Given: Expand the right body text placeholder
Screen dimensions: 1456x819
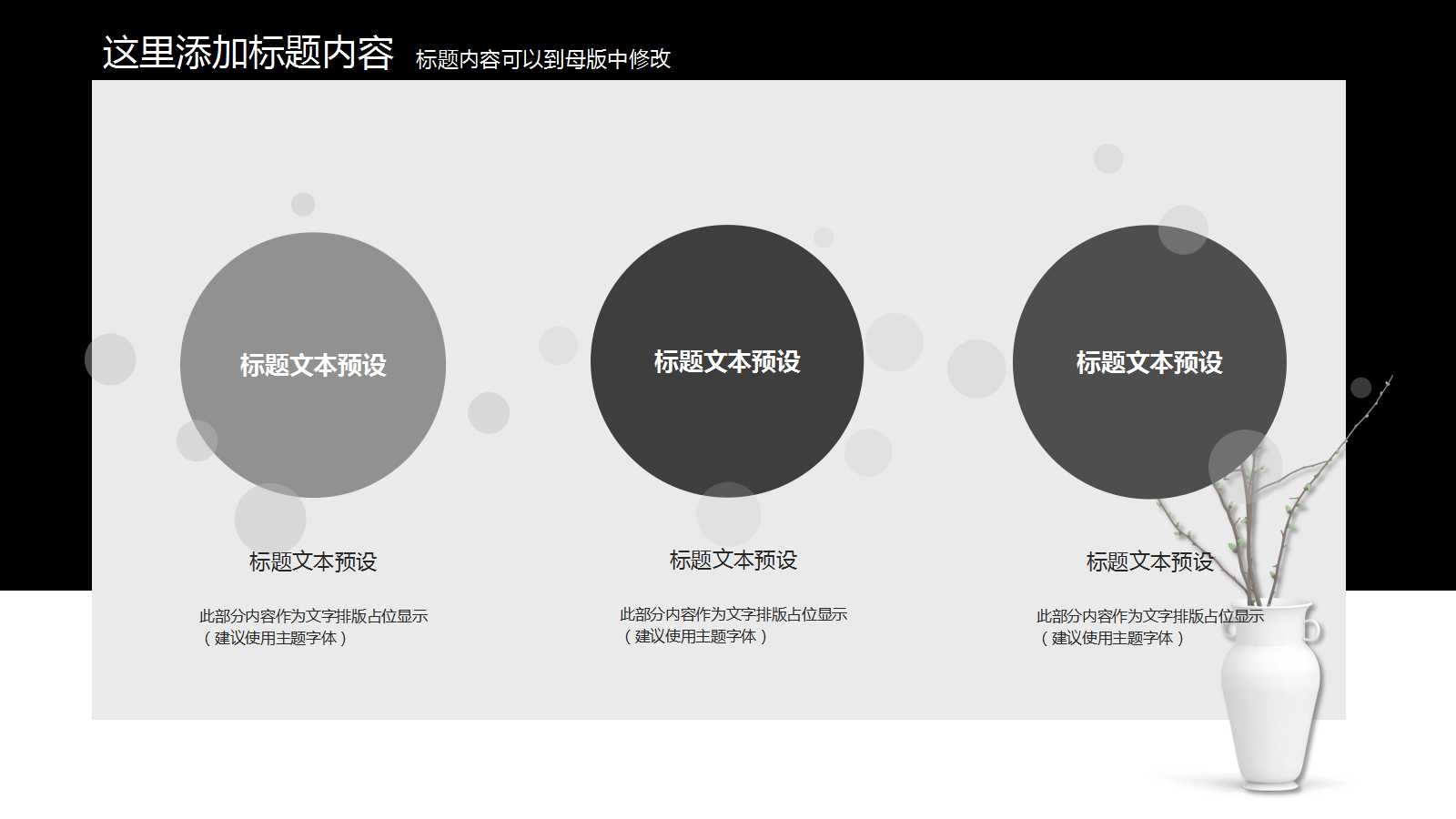Looking at the screenshot, I should click(1151, 626).
